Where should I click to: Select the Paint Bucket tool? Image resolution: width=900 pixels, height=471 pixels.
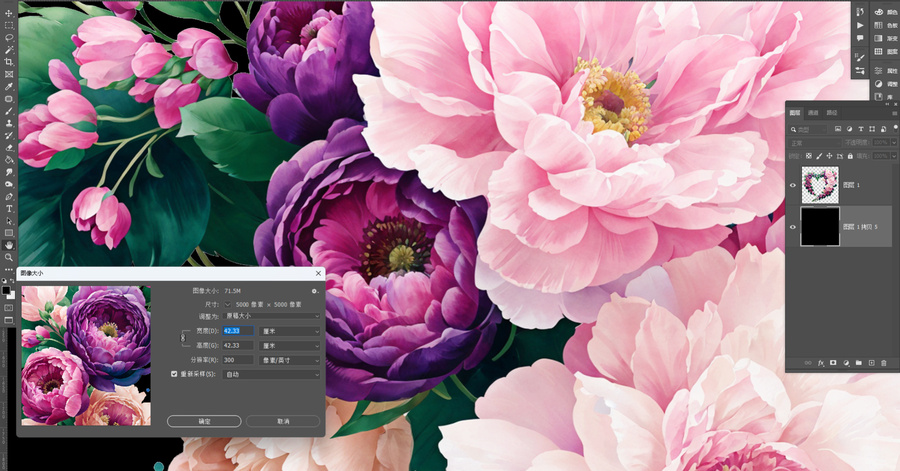click(x=9, y=159)
